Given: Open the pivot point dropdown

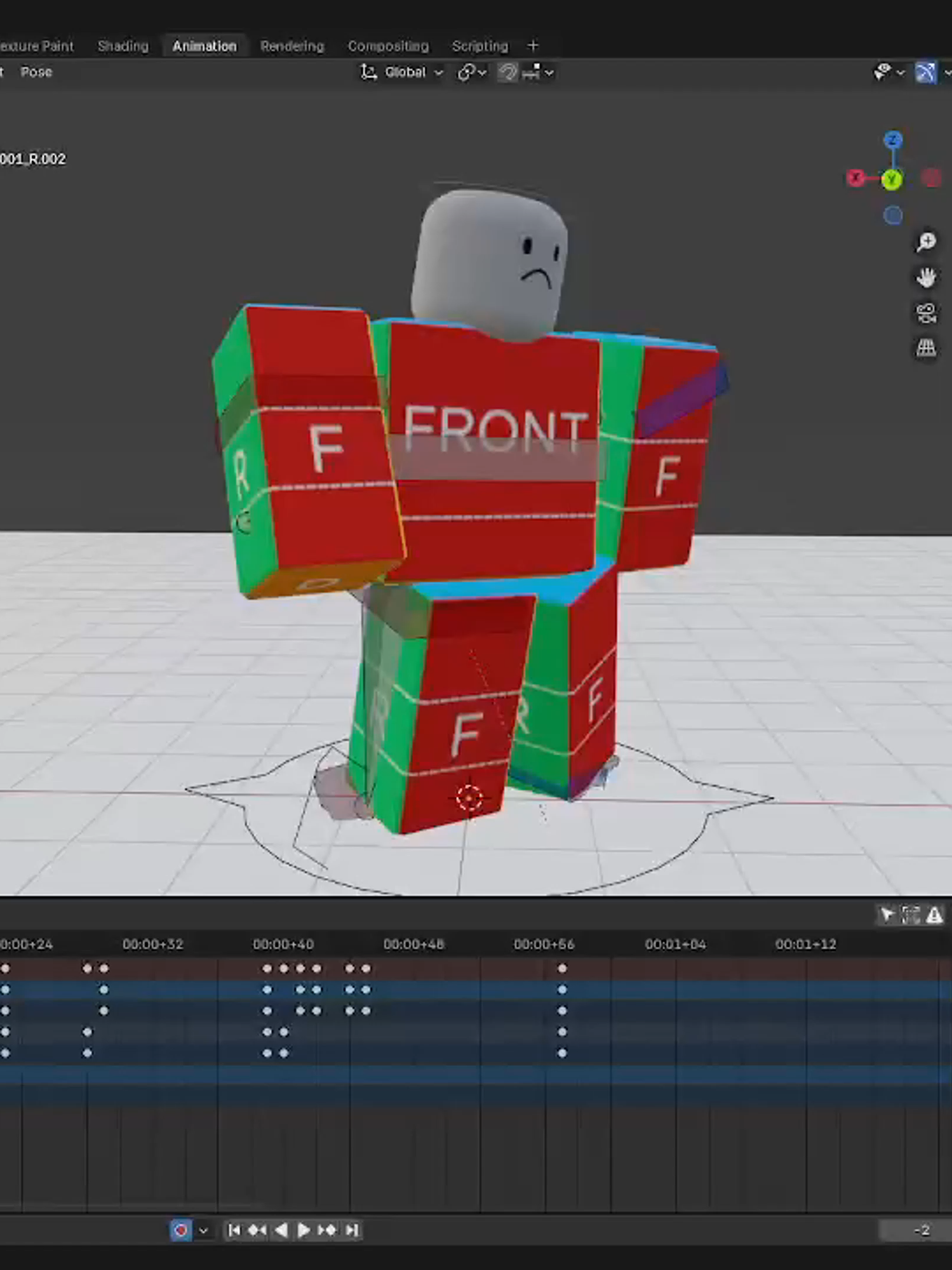Looking at the screenshot, I should (x=472, y=72).
